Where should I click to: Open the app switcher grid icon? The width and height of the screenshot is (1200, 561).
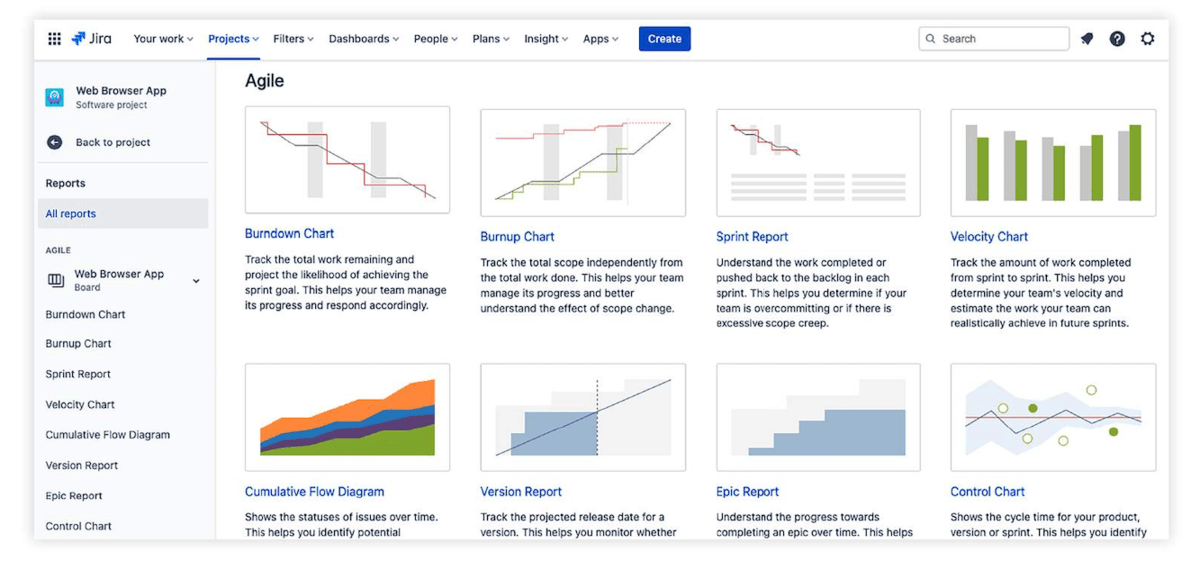coord(54,39)
